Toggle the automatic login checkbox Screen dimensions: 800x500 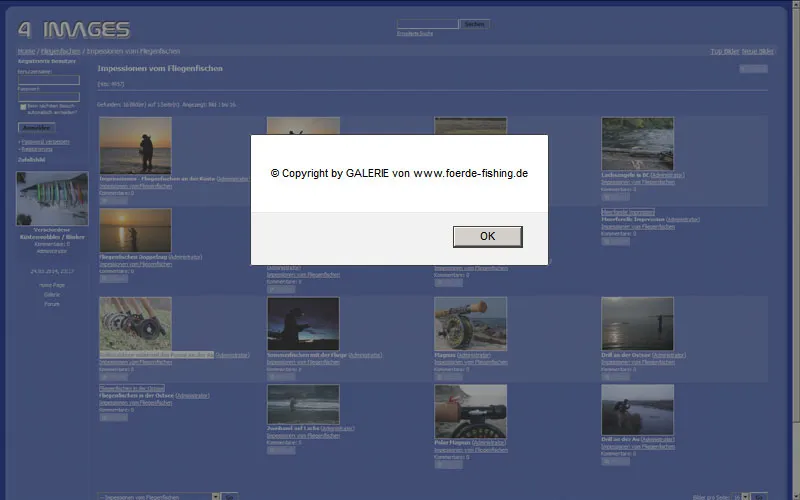tap(23, 106)
